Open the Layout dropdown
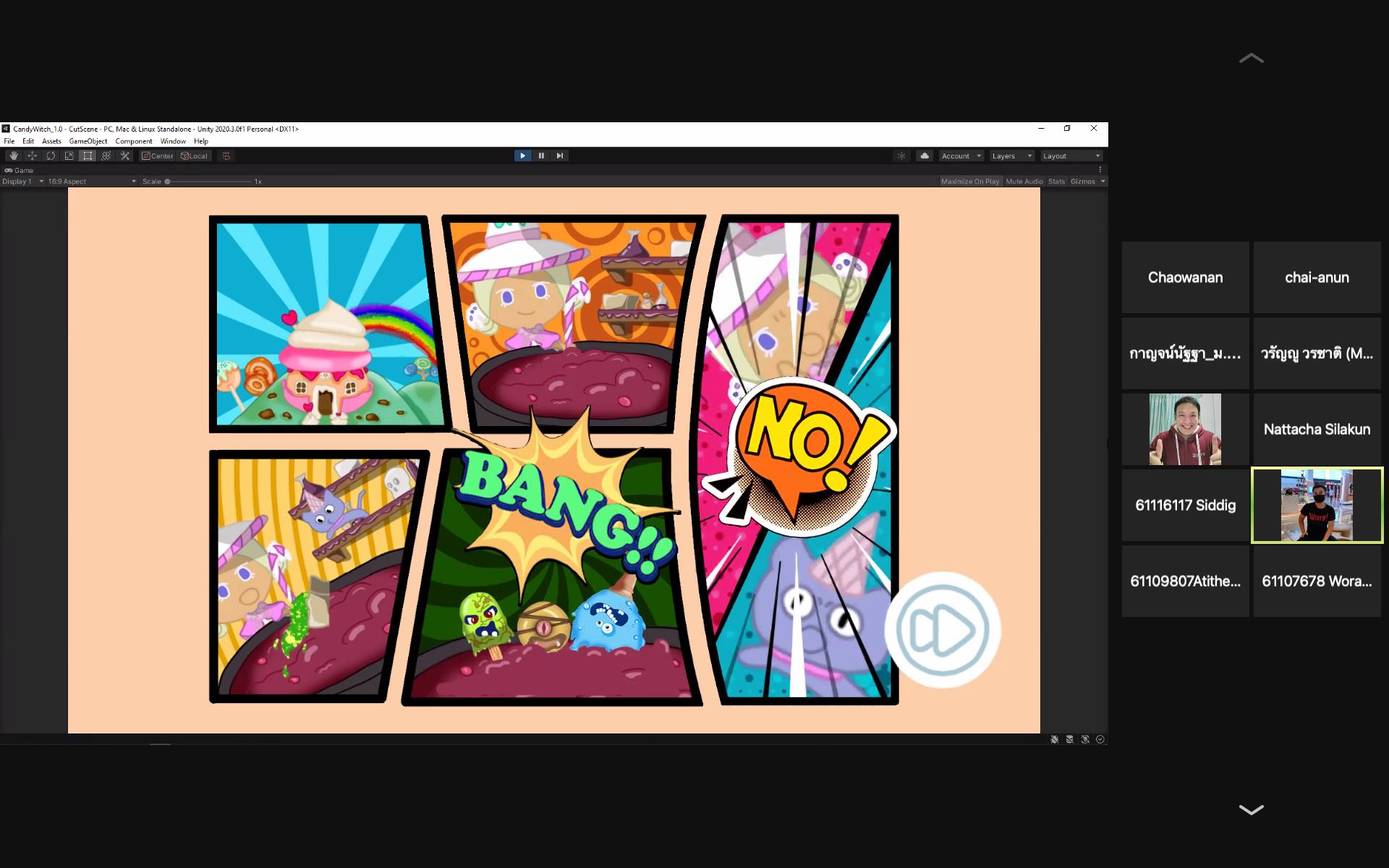 click(1071, 156)
